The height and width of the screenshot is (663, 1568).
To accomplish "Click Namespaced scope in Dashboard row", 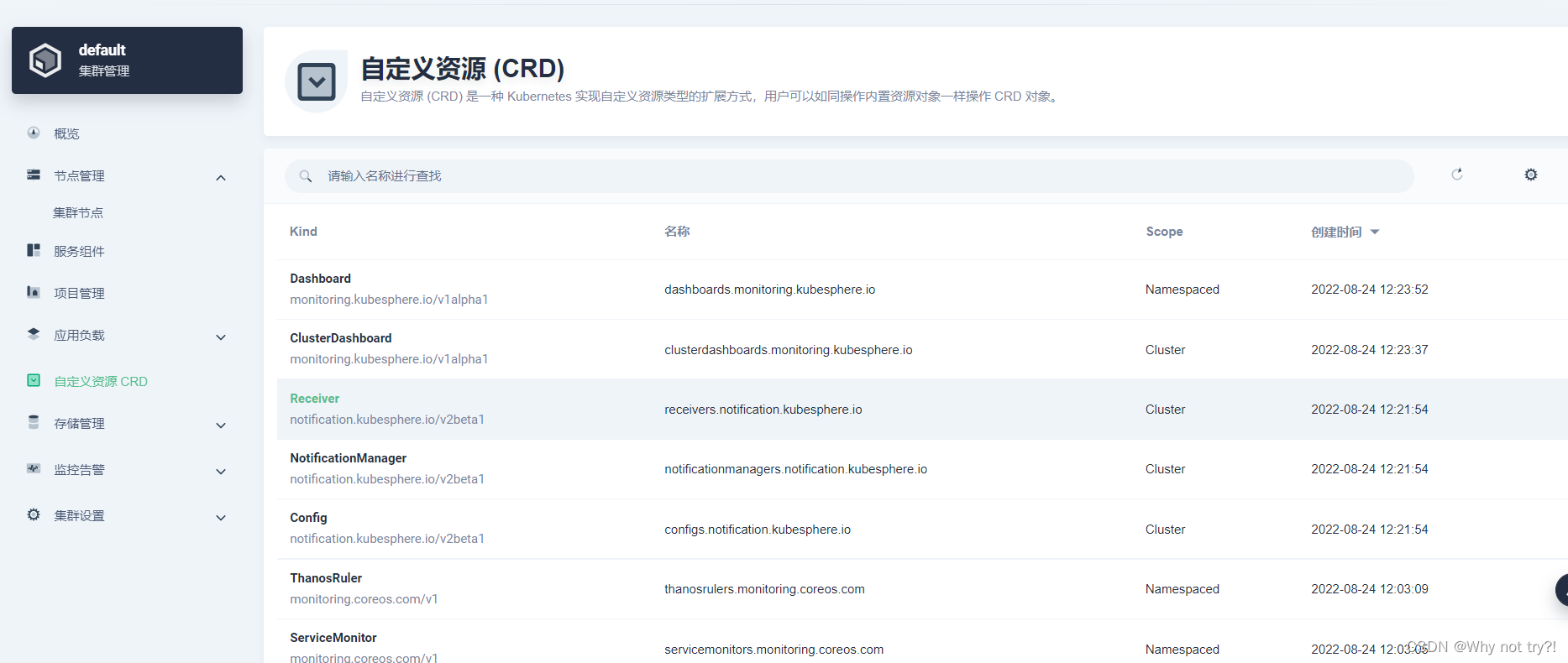I will pos(1183,290).
